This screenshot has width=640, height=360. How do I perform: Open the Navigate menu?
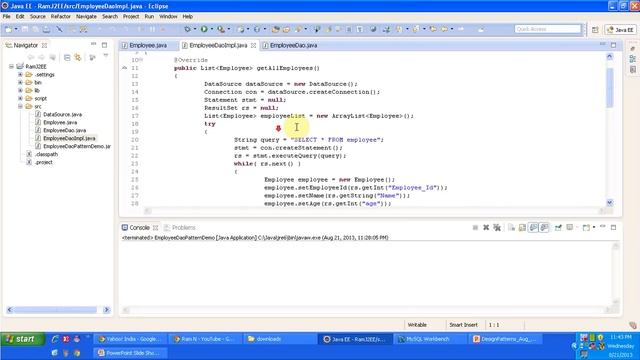(x=86, y=16)
